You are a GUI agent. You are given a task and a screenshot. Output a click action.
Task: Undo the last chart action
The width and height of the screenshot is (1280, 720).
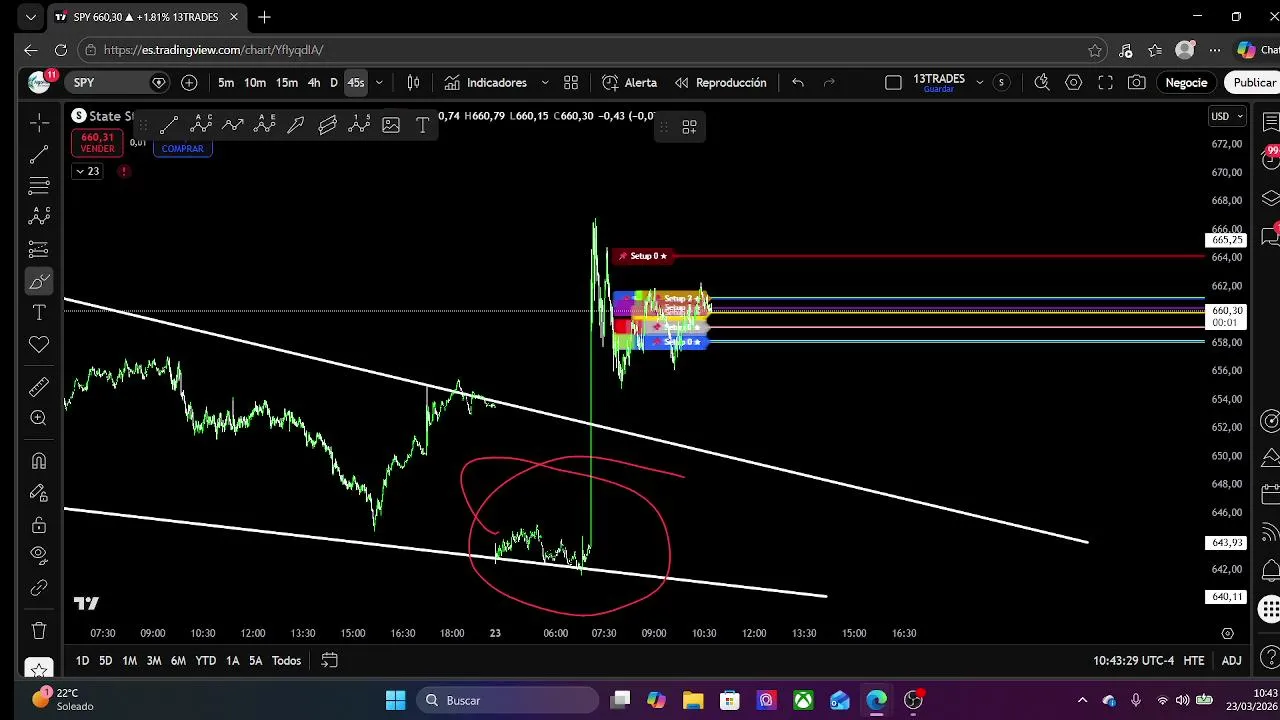[x=798, y=83]
